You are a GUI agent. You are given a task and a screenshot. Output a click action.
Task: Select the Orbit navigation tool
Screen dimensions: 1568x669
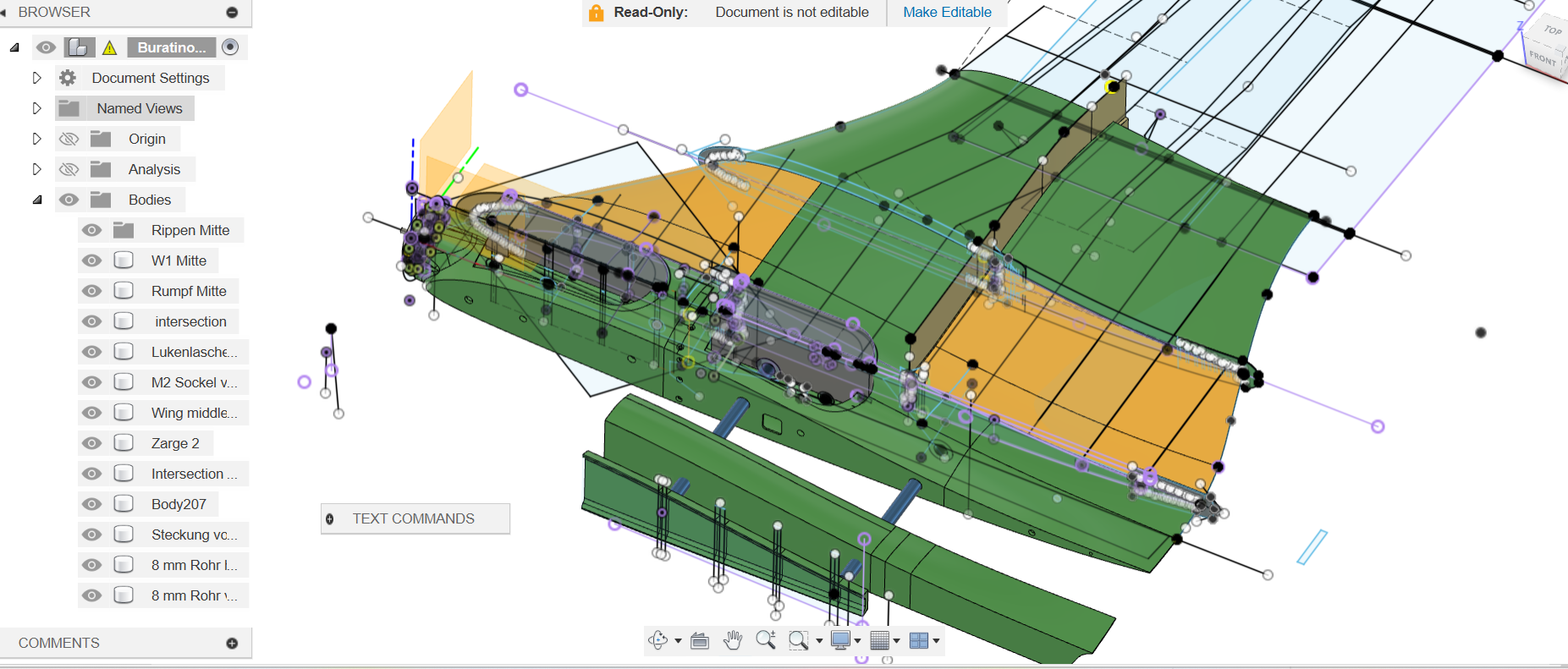(x=657, y=640)
